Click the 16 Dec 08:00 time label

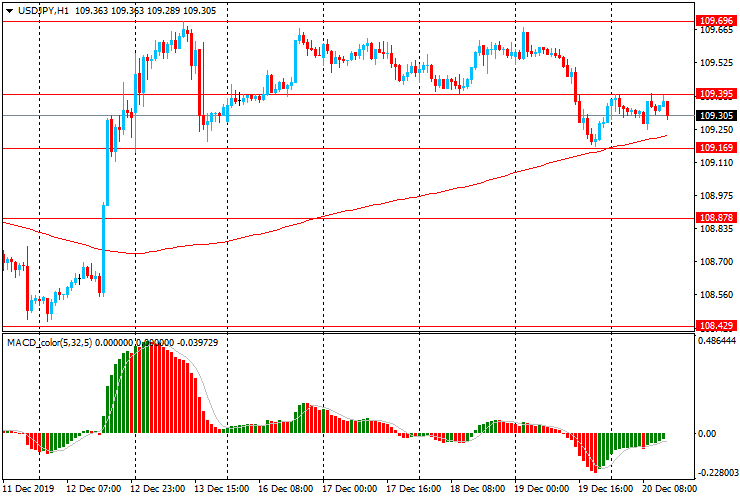coord(286,488)
